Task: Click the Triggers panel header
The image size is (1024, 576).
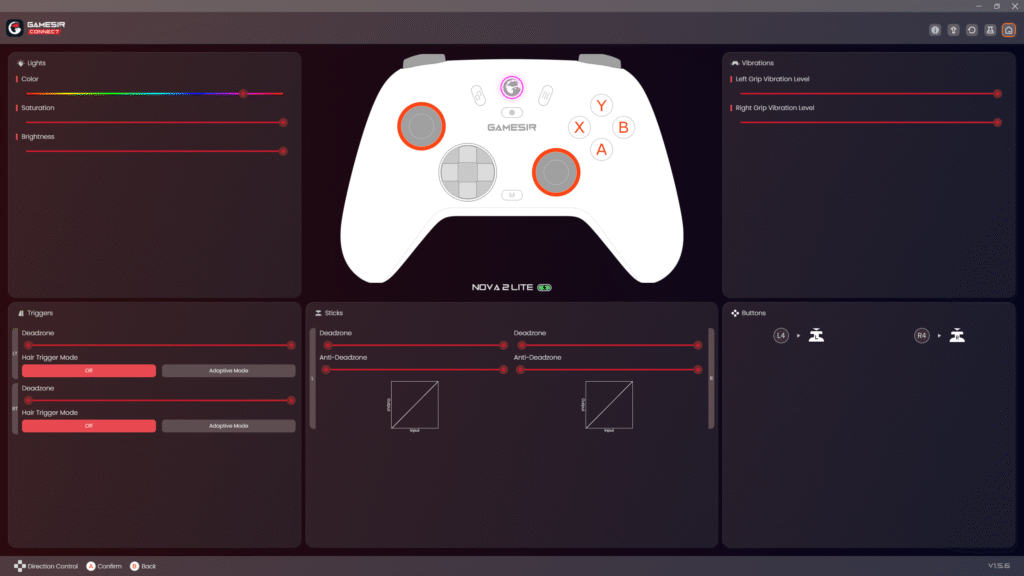Action: [x=35, y=313]
